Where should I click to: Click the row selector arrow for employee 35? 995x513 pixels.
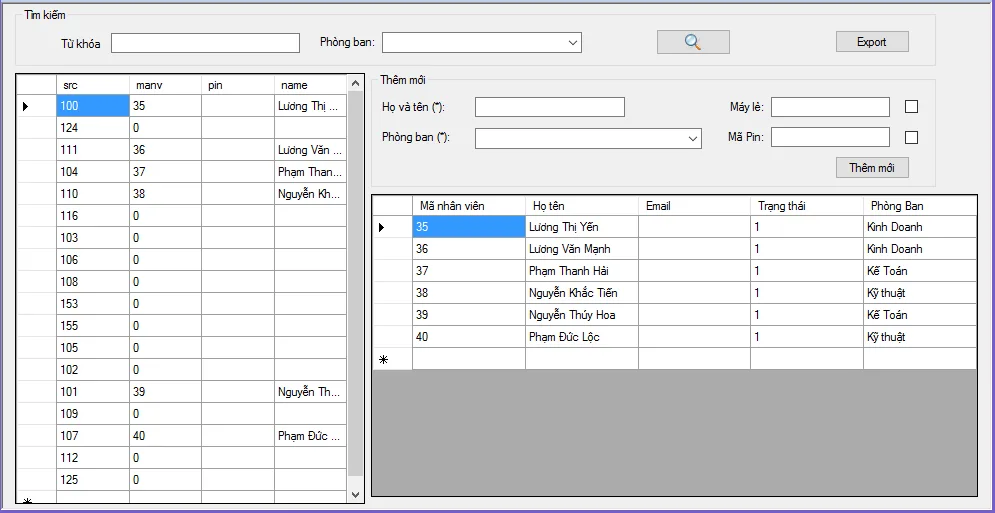click(x=383, y=228)
